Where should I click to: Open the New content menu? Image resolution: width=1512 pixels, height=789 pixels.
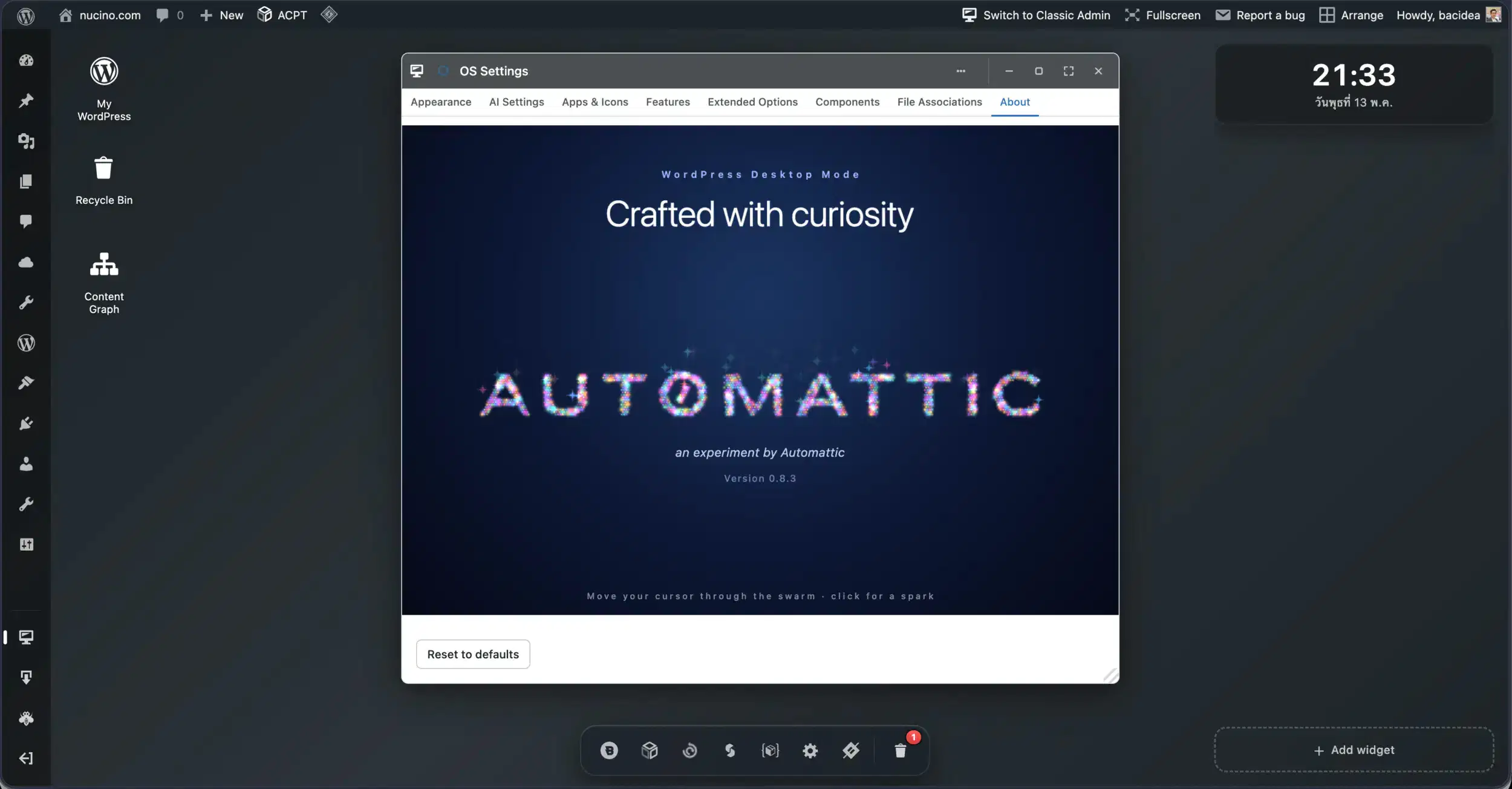(x=221, y=15)
